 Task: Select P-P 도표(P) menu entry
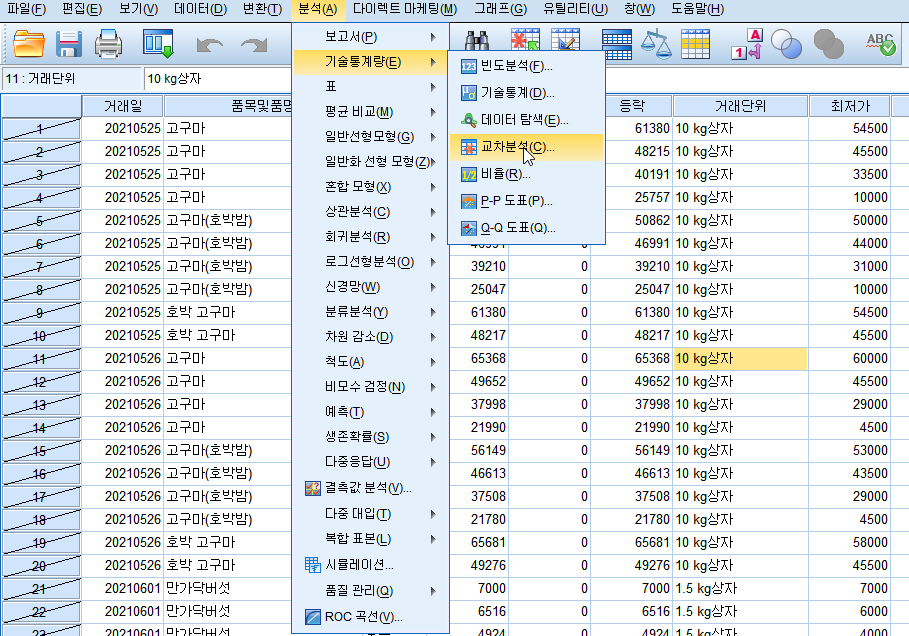pos(526,201)
